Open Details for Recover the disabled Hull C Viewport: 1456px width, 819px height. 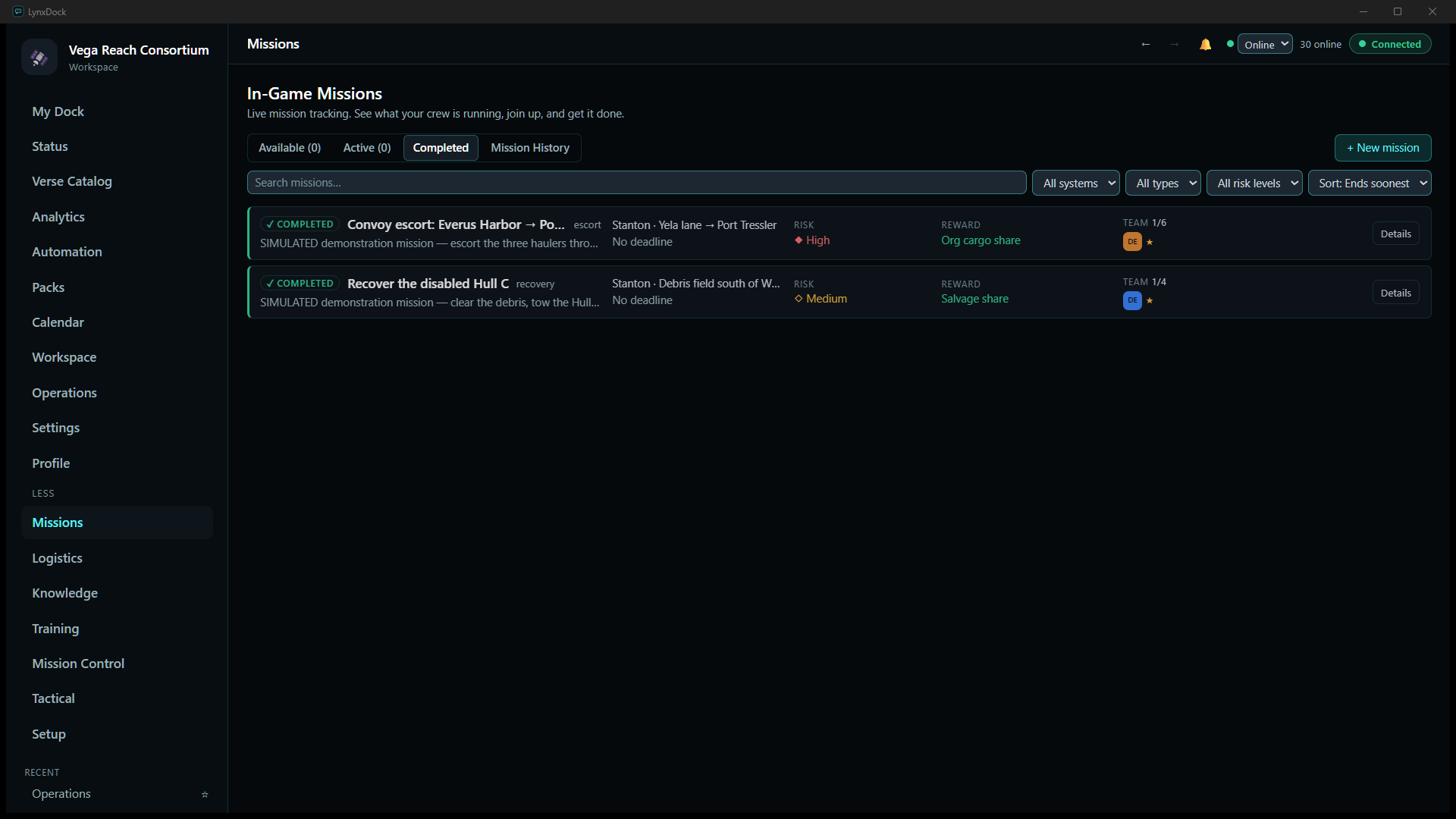click(x=1395, y=293)
